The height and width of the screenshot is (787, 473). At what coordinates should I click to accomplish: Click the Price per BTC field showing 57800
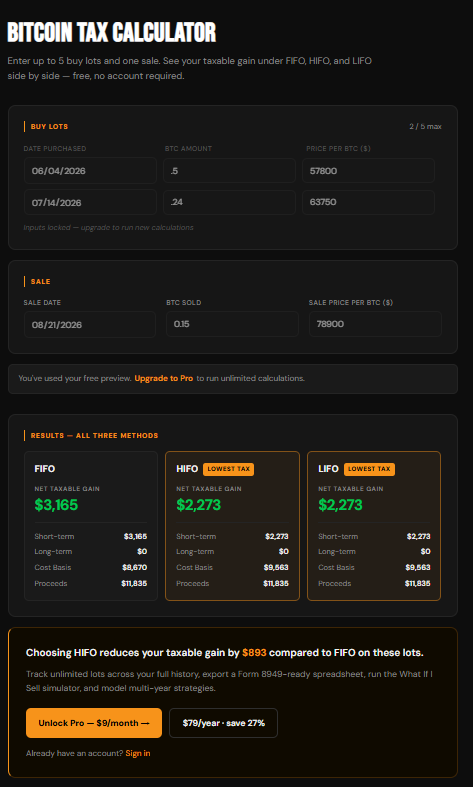(369, 171)
